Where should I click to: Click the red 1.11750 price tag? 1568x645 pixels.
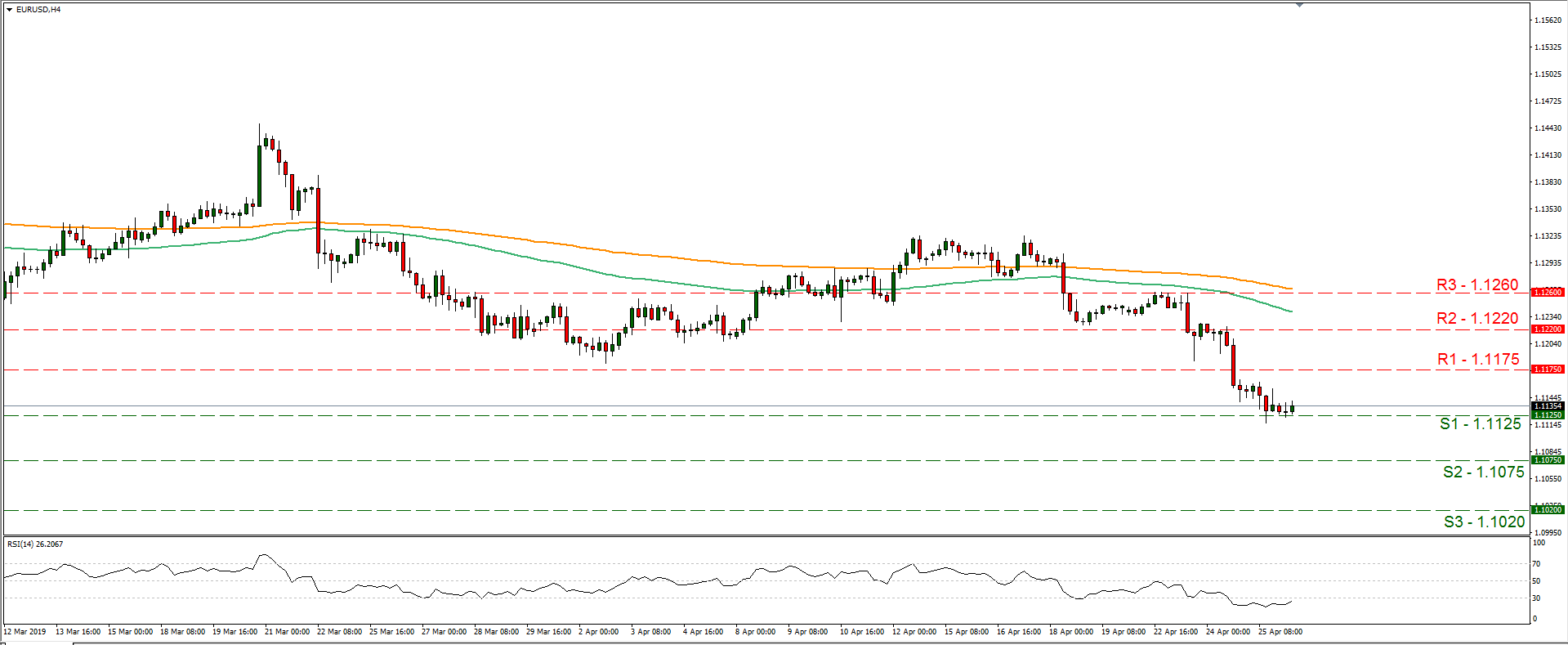[1547, 370]
